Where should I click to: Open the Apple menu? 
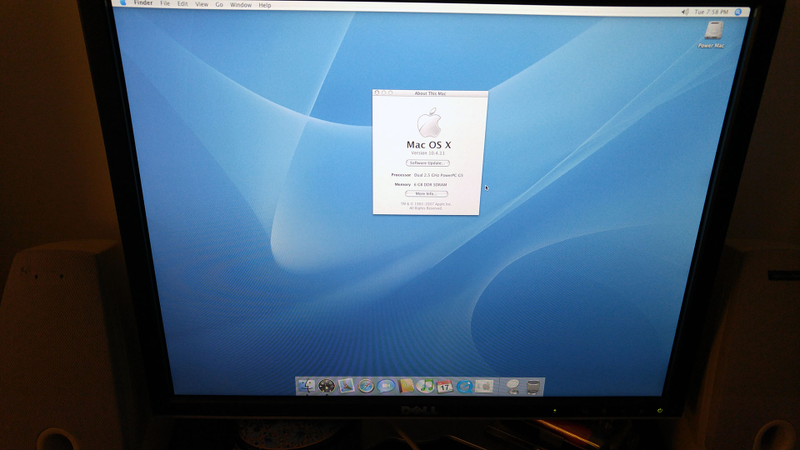pos(122,3)
